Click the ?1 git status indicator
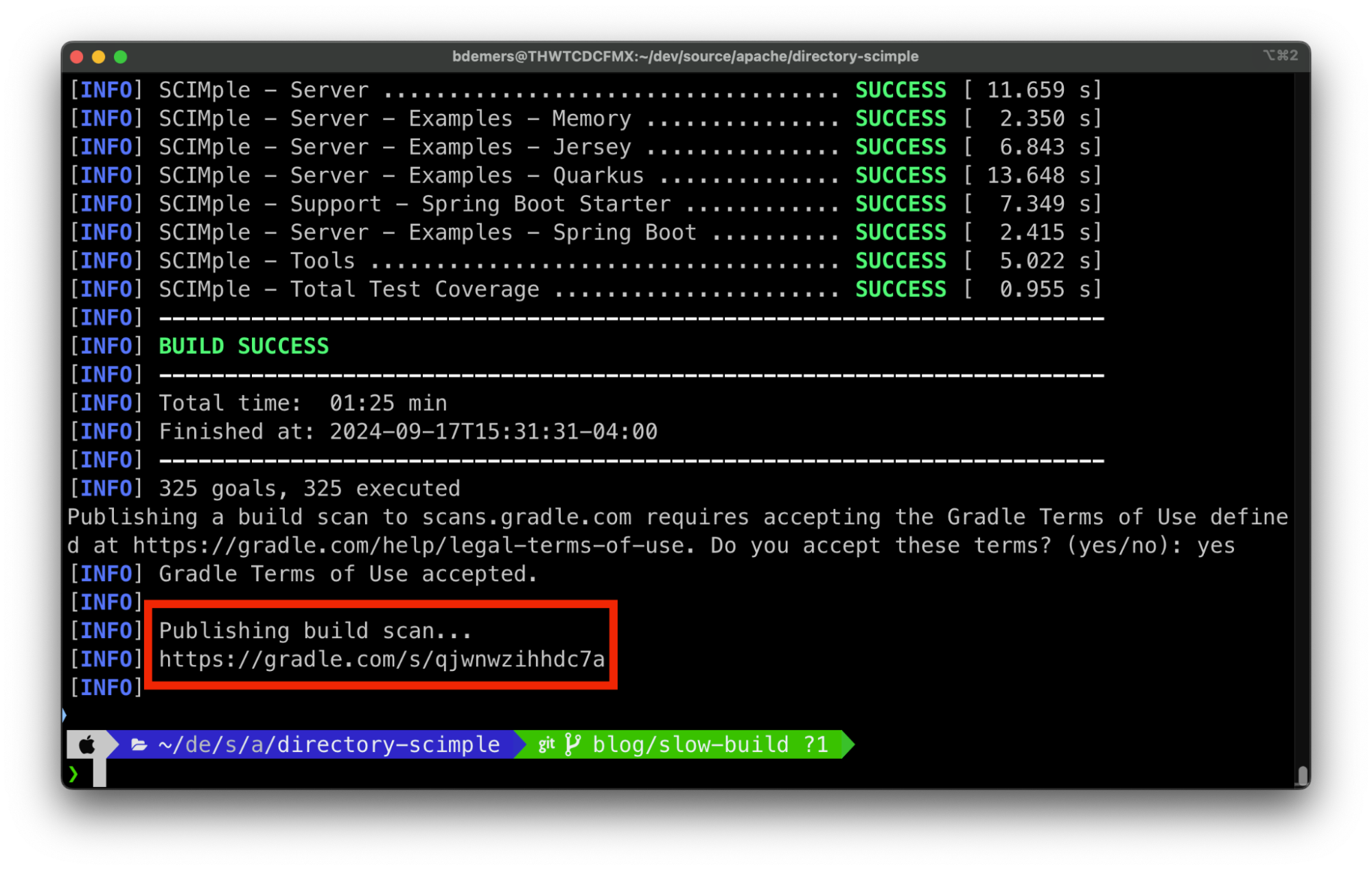This screenshot has height=870, width=1372. tap(815, 744)
